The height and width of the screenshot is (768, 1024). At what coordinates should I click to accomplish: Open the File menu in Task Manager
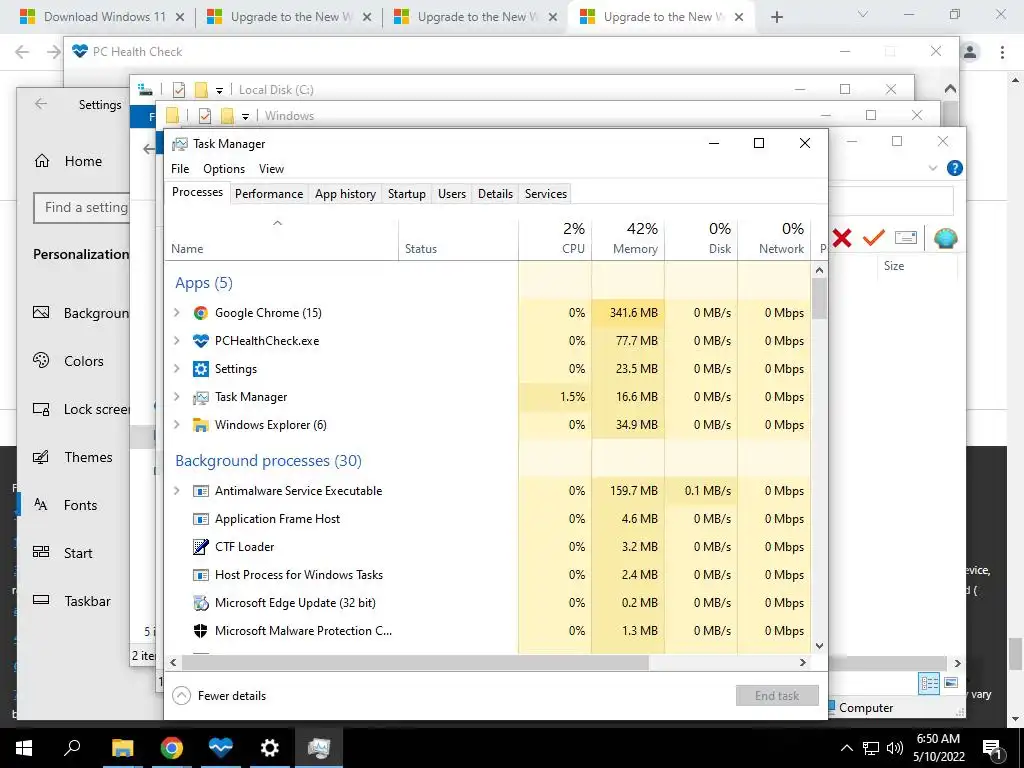(180, 169)
